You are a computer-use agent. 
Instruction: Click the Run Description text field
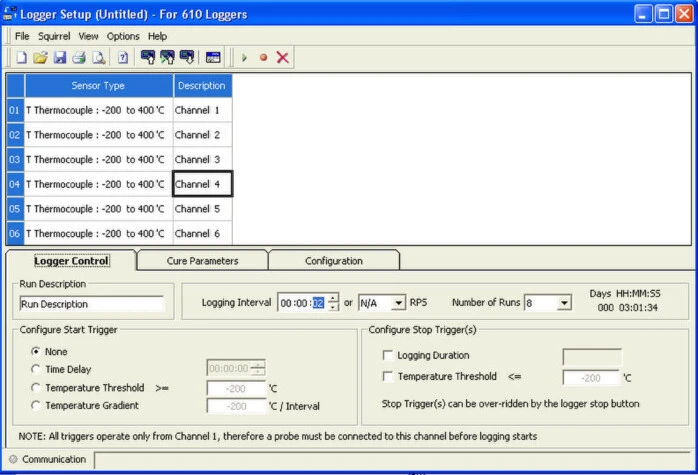(x=91, y=304)
